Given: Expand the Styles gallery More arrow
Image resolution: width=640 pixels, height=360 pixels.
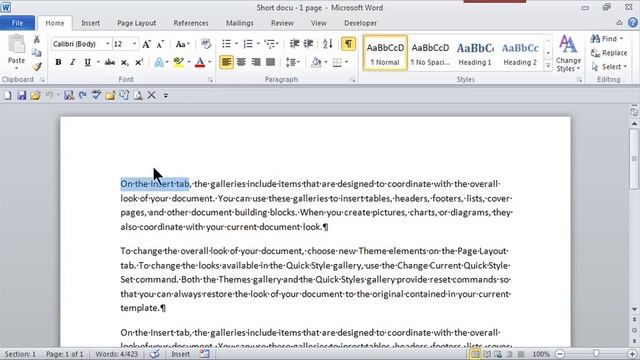Looking at the screenshot, I should click(548, 66).
